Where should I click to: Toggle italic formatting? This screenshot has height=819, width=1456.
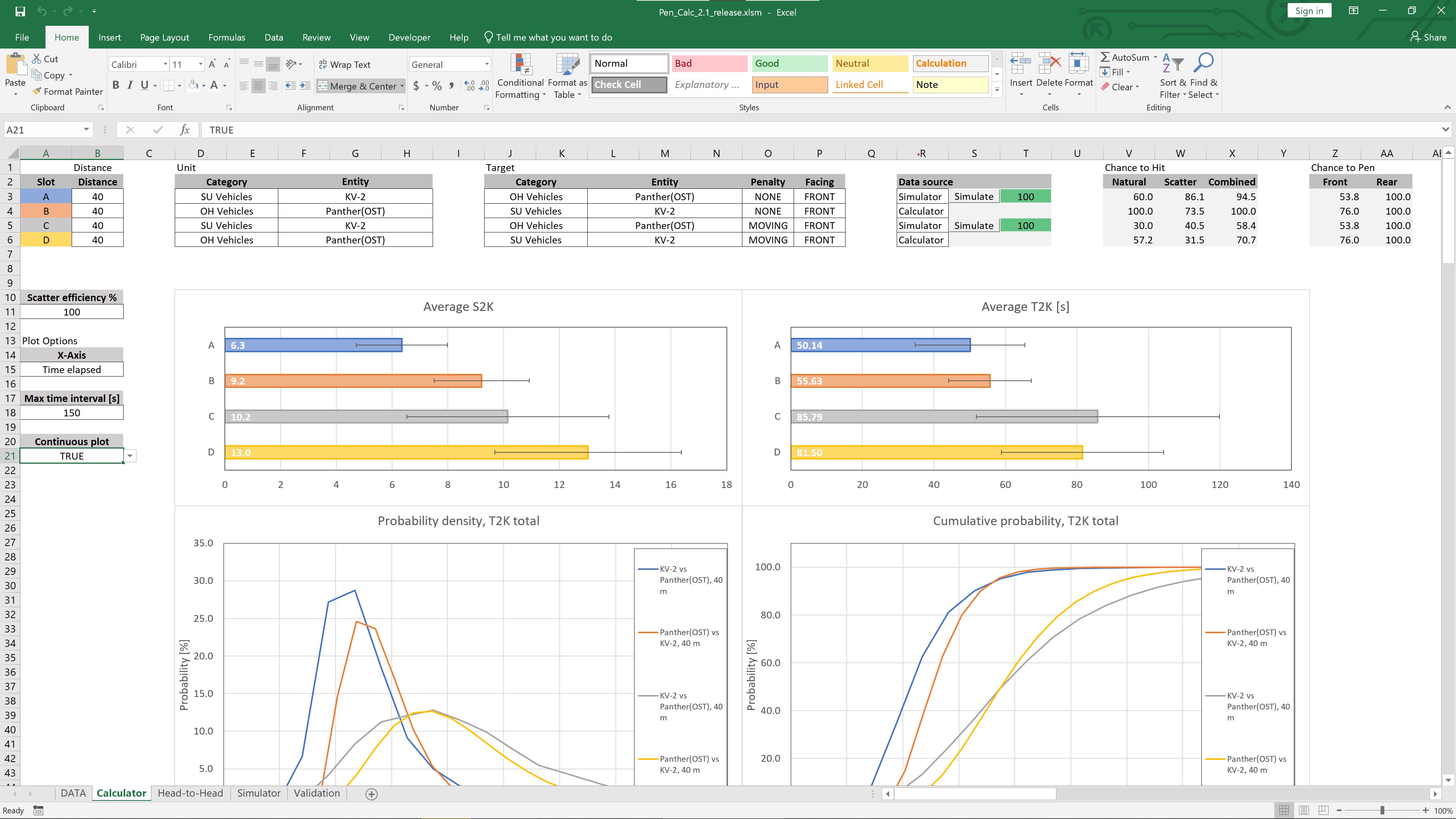tap(130, 85)
